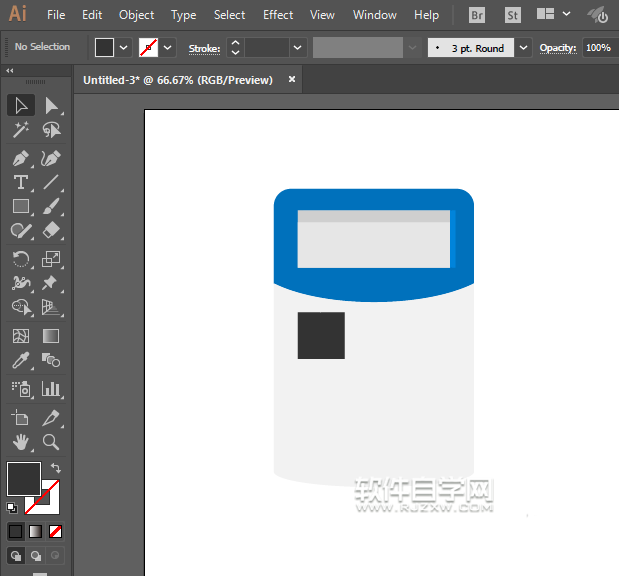Expand the fill color dropdown
The image size is (619, 576).
pyautogui.click(x=124, y=47)
